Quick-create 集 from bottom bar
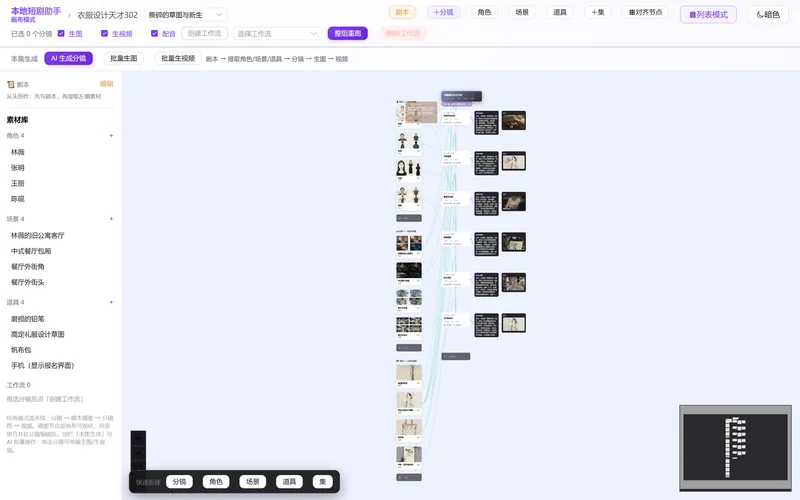 point(322,482)
